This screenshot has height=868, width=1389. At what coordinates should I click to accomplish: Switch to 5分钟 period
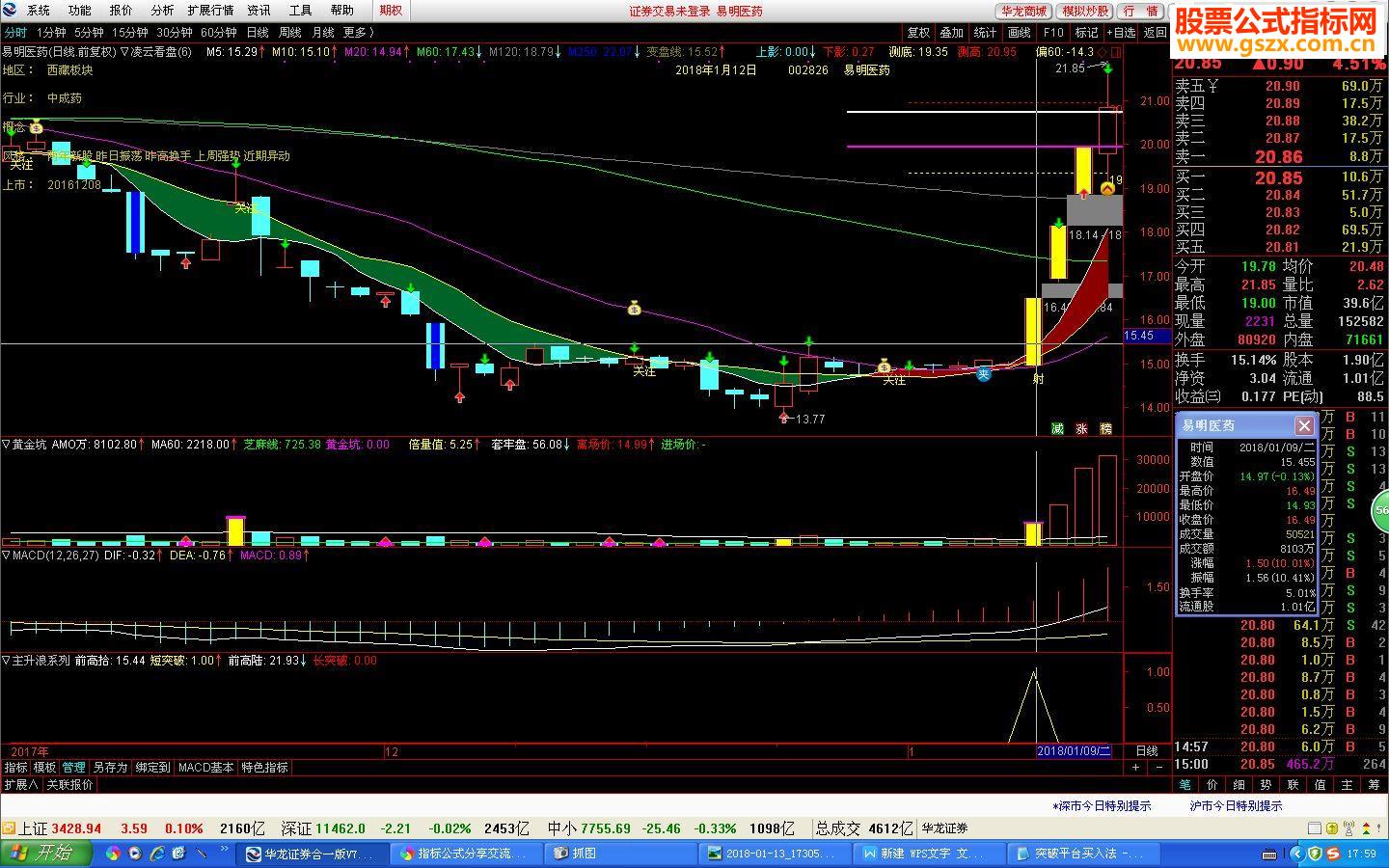90,32
